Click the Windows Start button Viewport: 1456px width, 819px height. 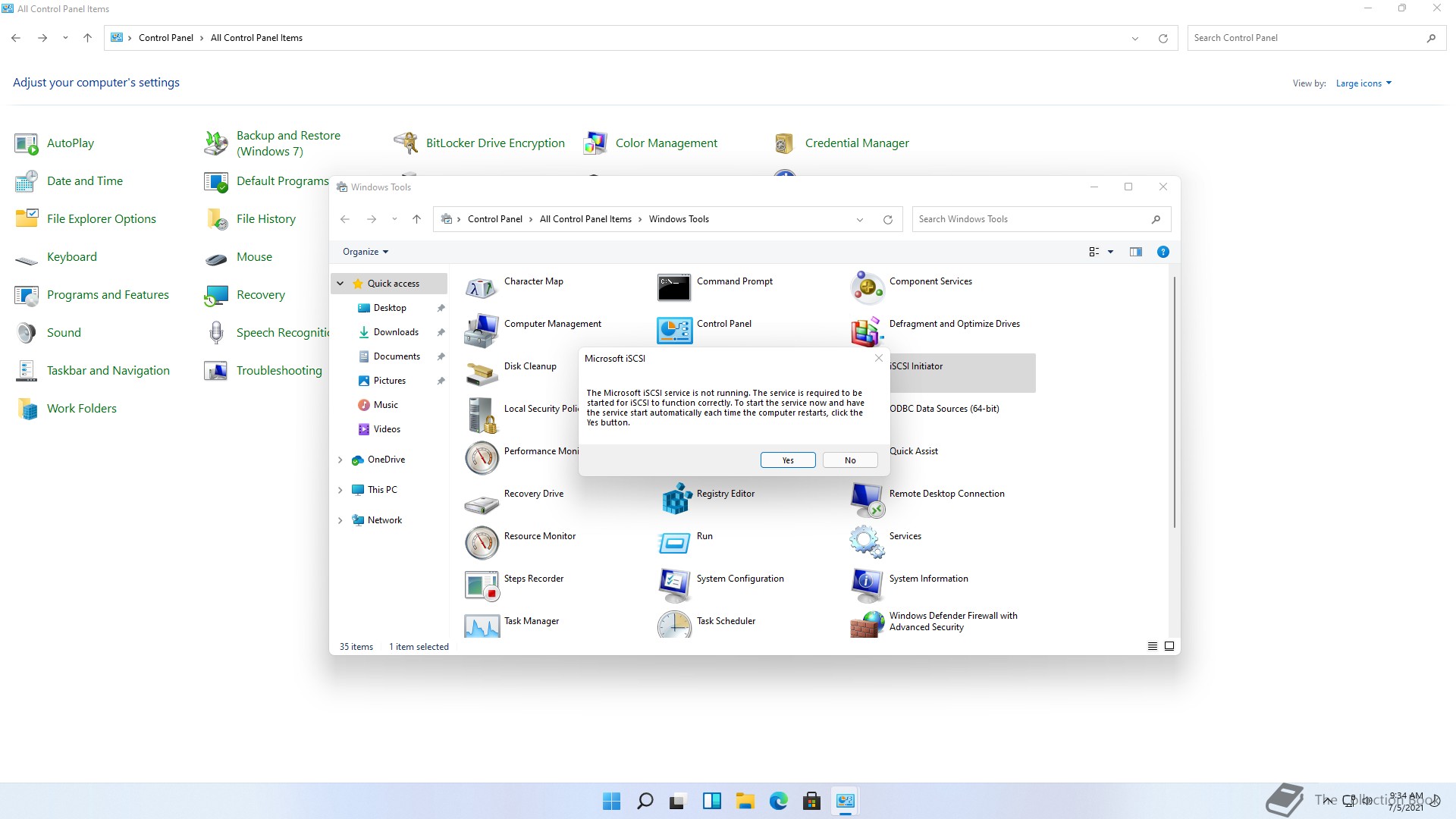tap(611, 801)
